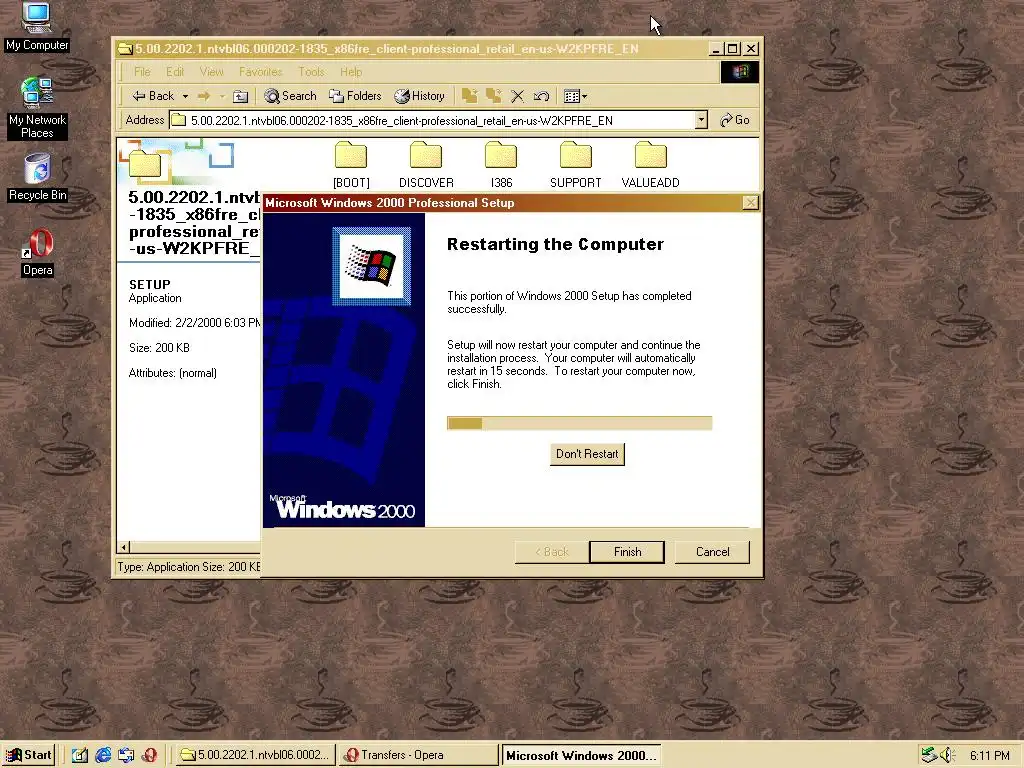Screen dimensions: 1024x768
Task: Click the 6:11 PM system clock
Action: click(x=989, y=756)
